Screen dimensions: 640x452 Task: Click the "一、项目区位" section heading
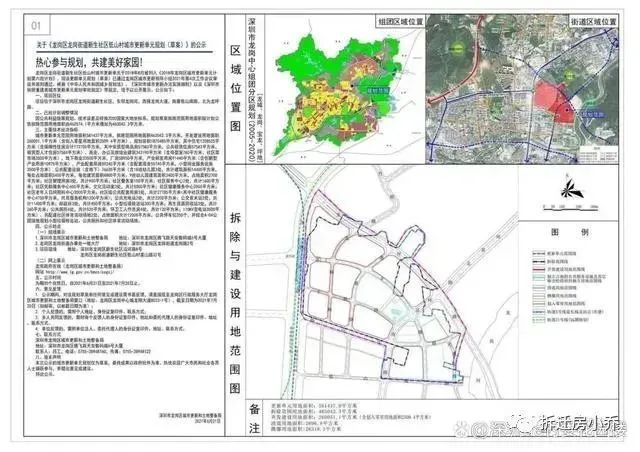pyautogui.click(x=48, y=94)
